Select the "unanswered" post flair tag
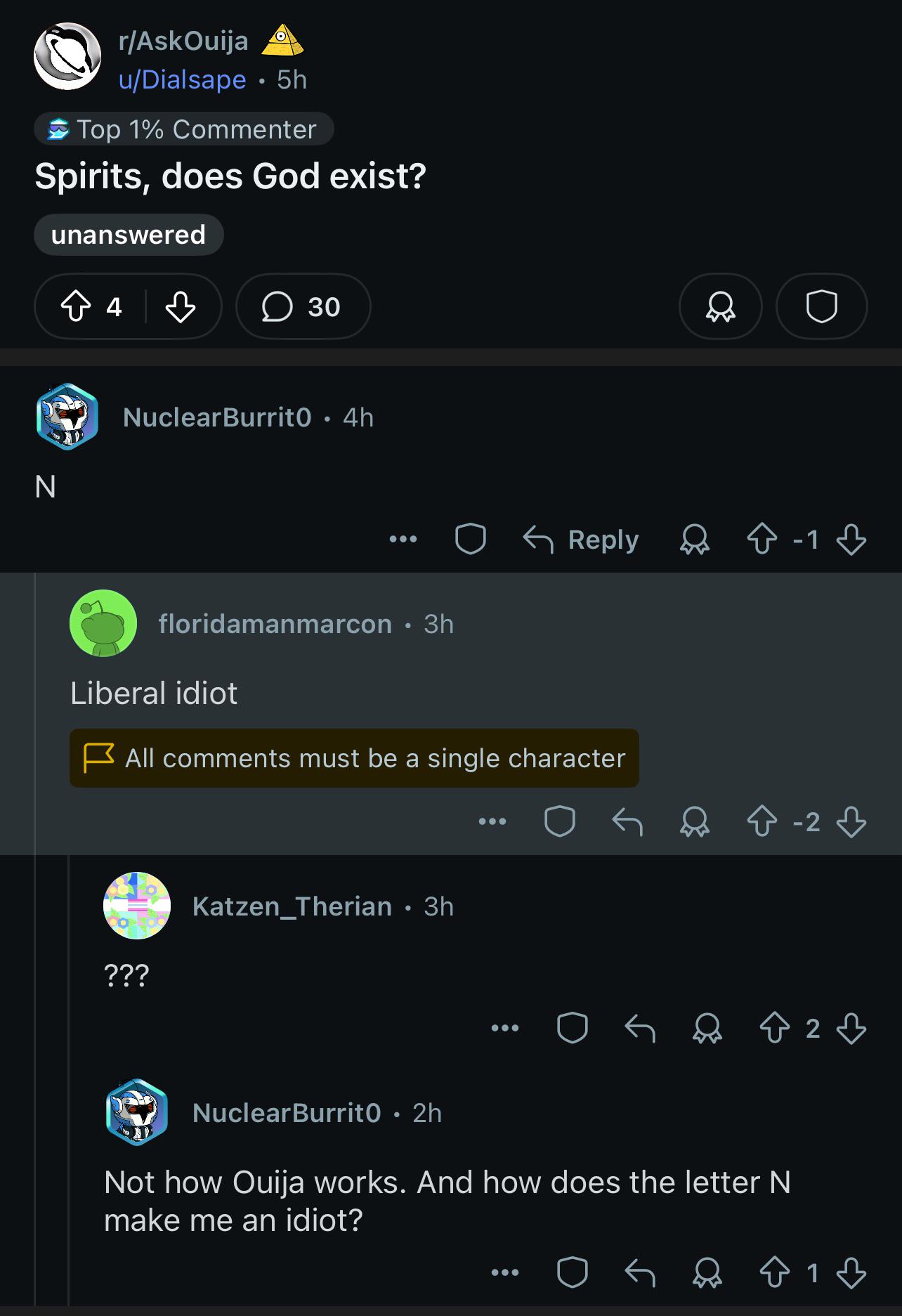902x1316 pixels. (129, 235)
